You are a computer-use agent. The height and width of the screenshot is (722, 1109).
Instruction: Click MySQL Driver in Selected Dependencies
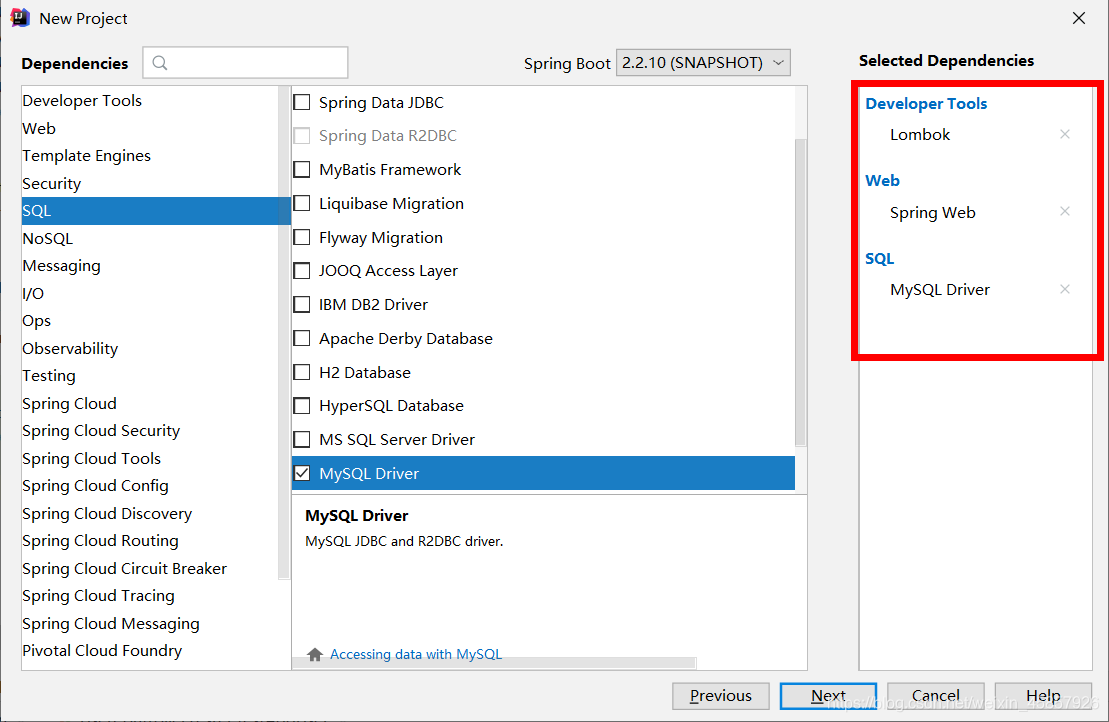940,290
